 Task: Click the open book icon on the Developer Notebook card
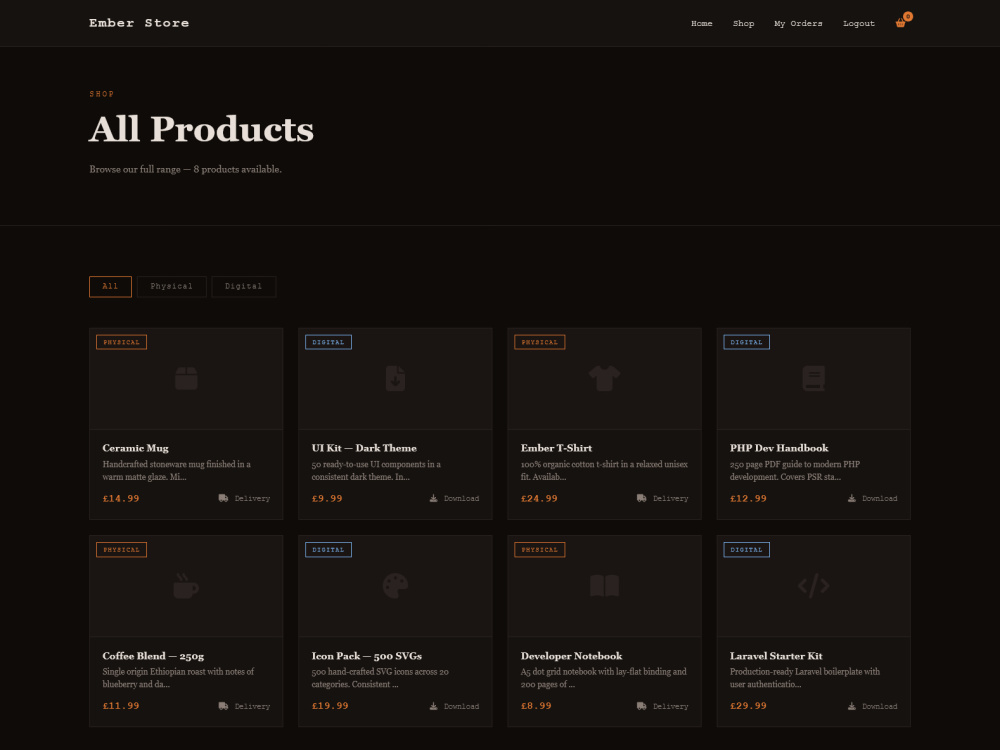(x=605, y=585)
